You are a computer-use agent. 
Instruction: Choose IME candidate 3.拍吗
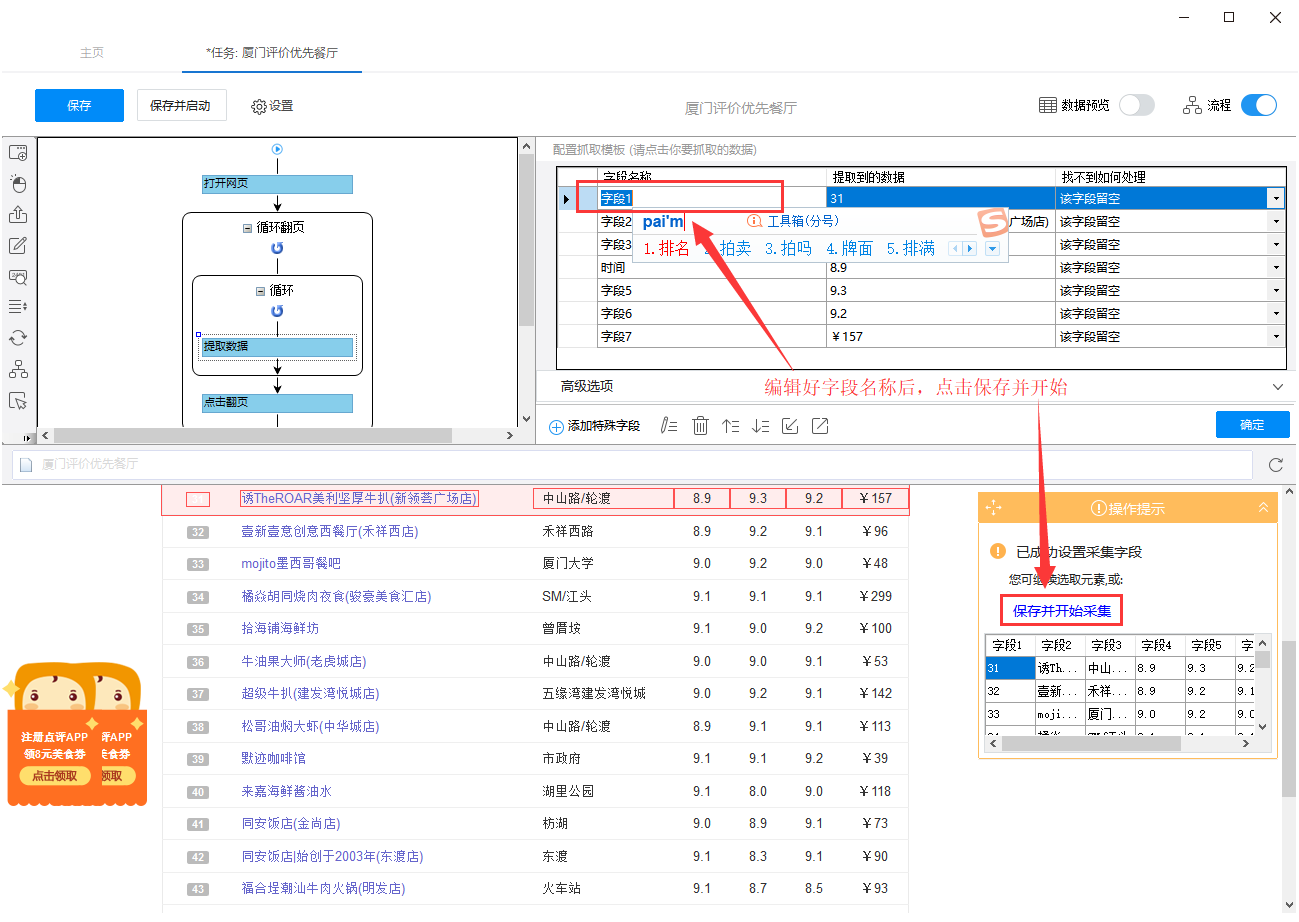point(788,249)
